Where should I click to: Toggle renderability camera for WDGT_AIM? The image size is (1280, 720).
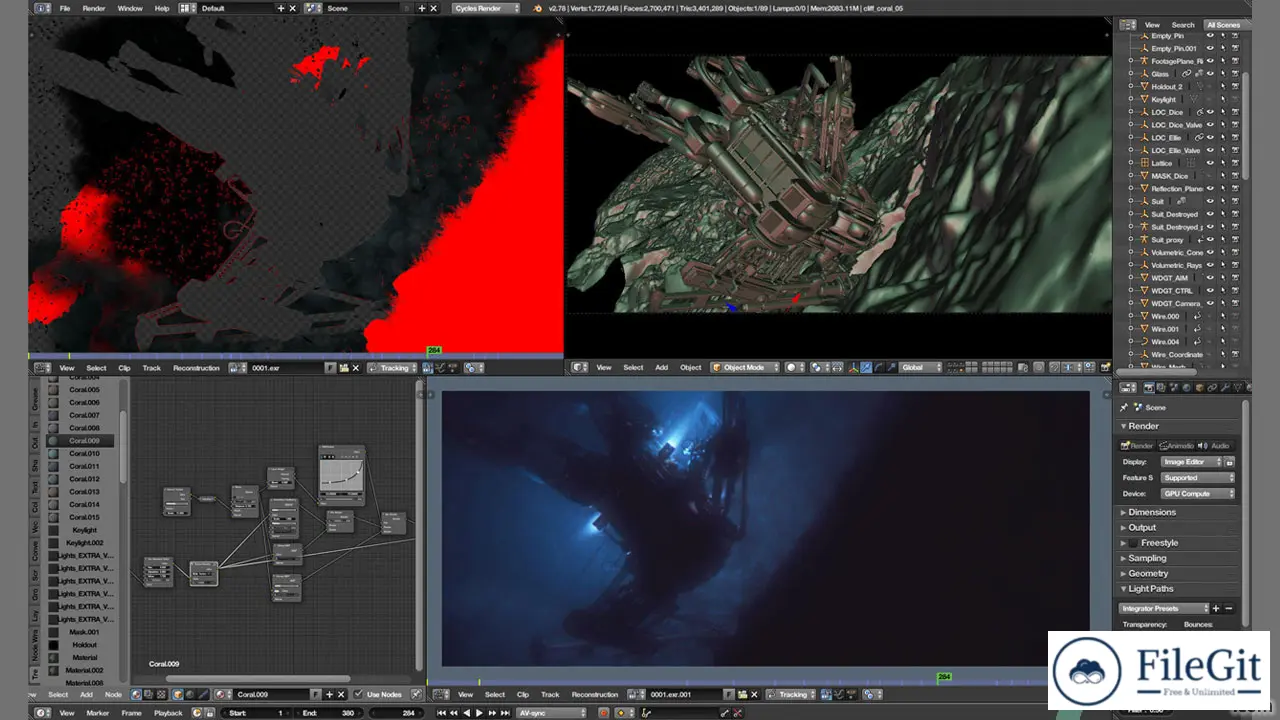click(1235, 278)
